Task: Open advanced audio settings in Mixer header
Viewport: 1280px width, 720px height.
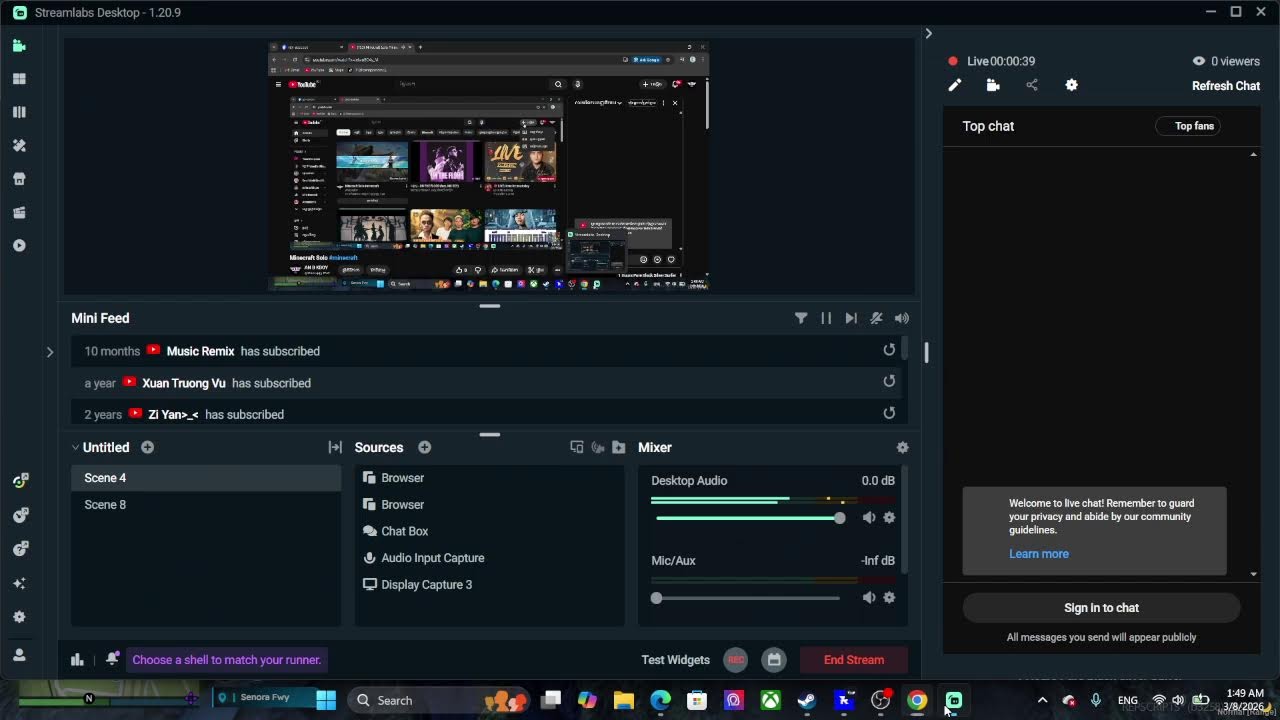Action: point(903,447)
